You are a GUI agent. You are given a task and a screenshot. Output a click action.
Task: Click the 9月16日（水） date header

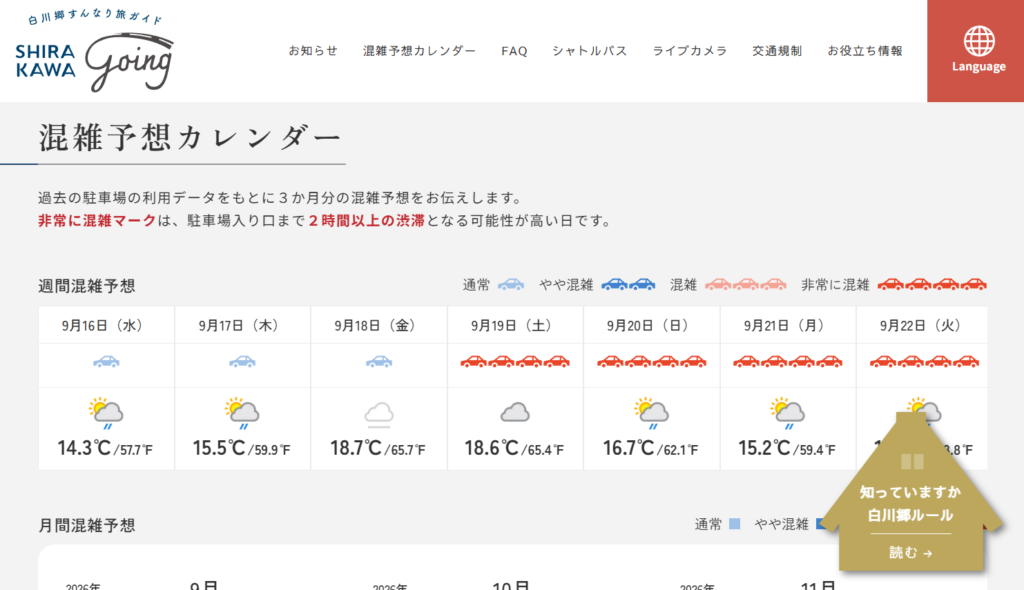(x=105, y=325)
